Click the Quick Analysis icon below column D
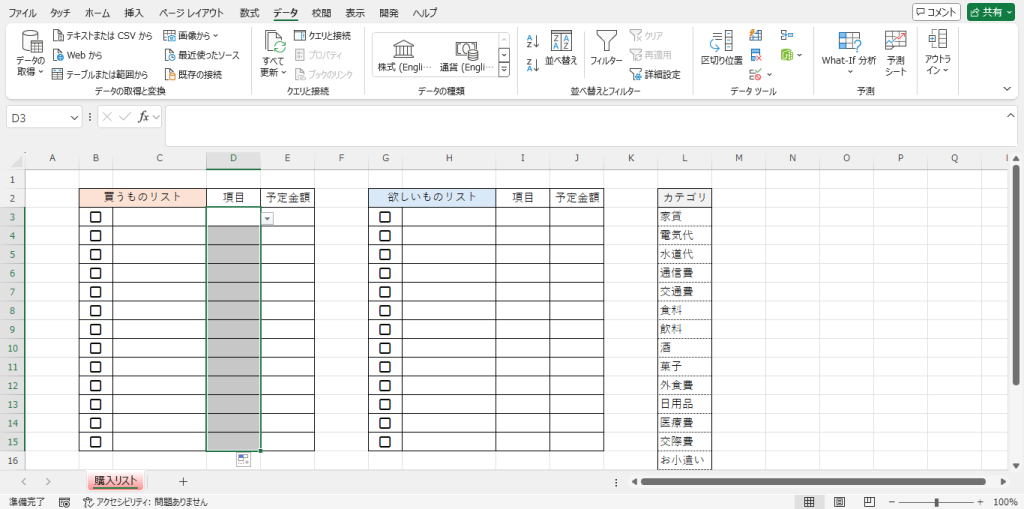This screenshot has height=509, width=1024. pos(243,458)
